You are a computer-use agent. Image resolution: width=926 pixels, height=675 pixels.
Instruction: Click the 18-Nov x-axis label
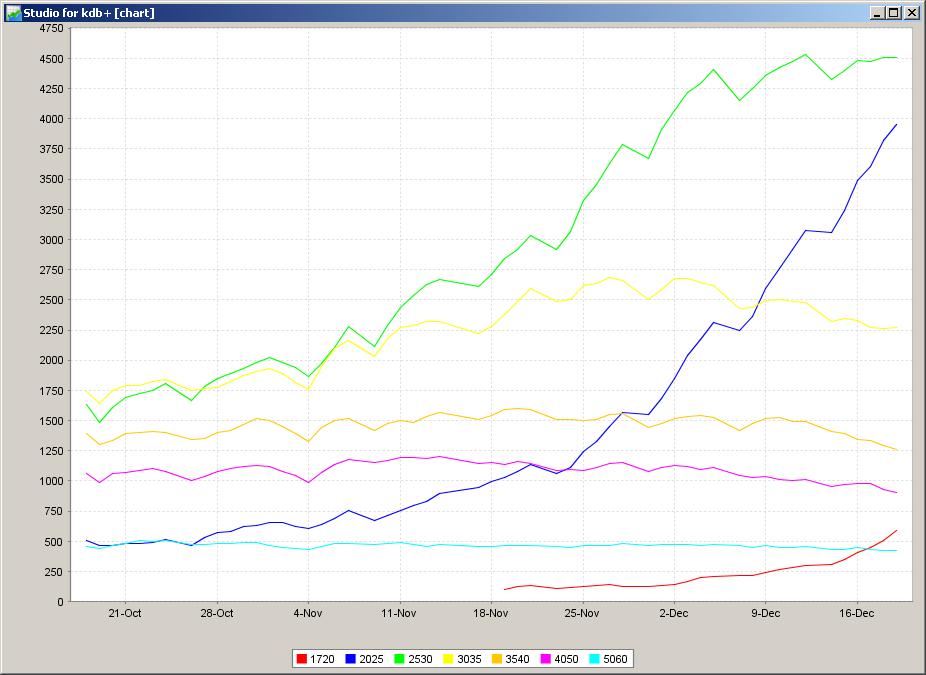[491, 613]
